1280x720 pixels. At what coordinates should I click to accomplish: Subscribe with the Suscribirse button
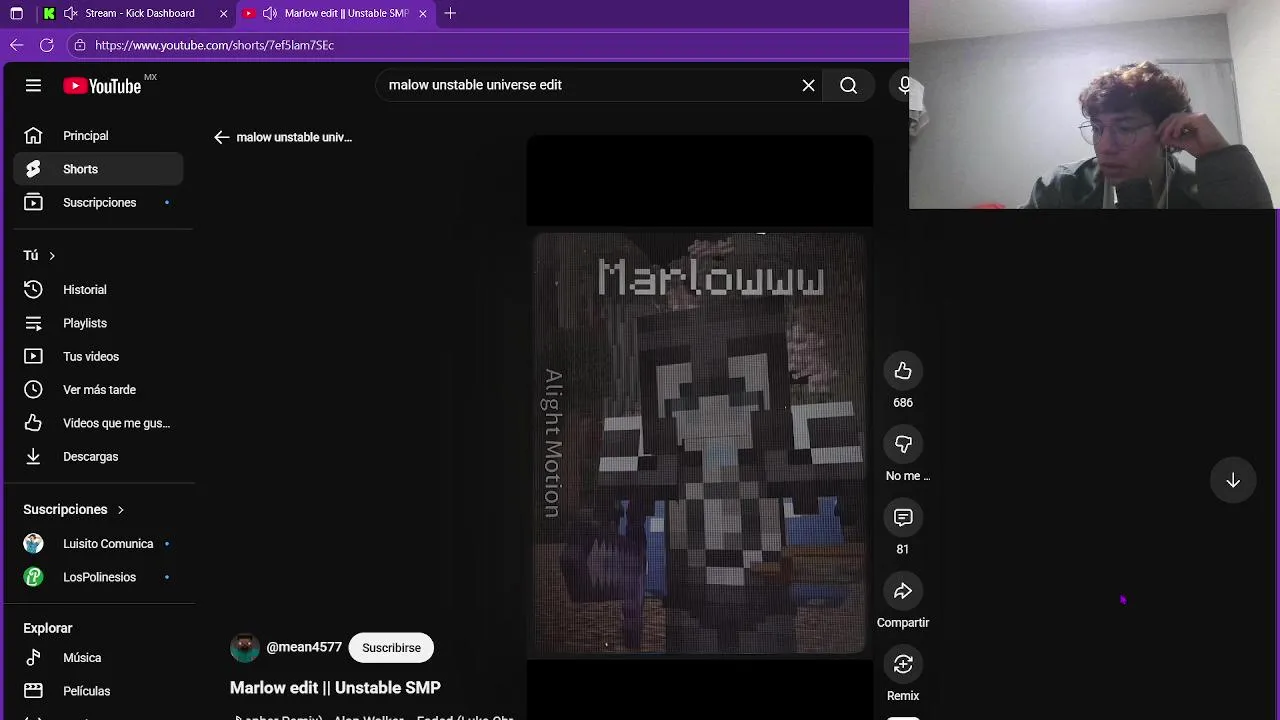(x=391, y=648)
